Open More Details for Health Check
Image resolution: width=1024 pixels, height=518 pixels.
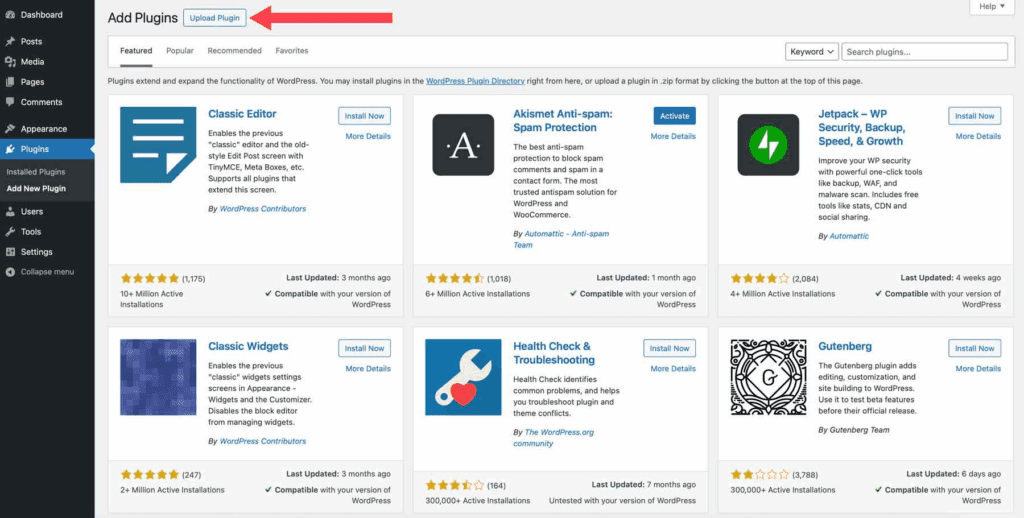tap(673, 369)
